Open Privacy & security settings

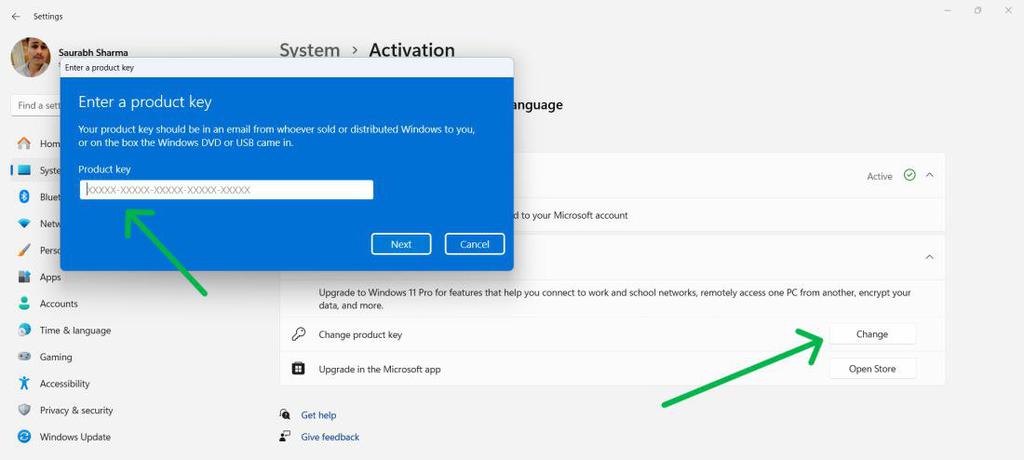pos(76,410)
